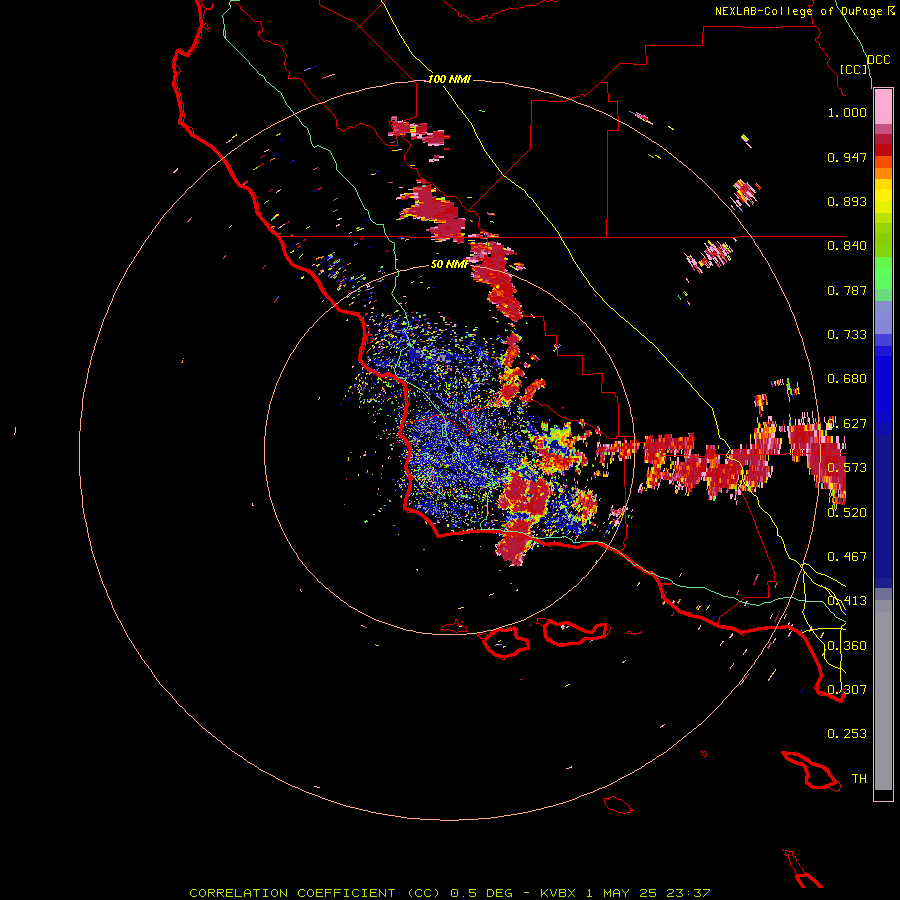
Task: Click Santa Catalina Island outline
Action: click(810, 770)
